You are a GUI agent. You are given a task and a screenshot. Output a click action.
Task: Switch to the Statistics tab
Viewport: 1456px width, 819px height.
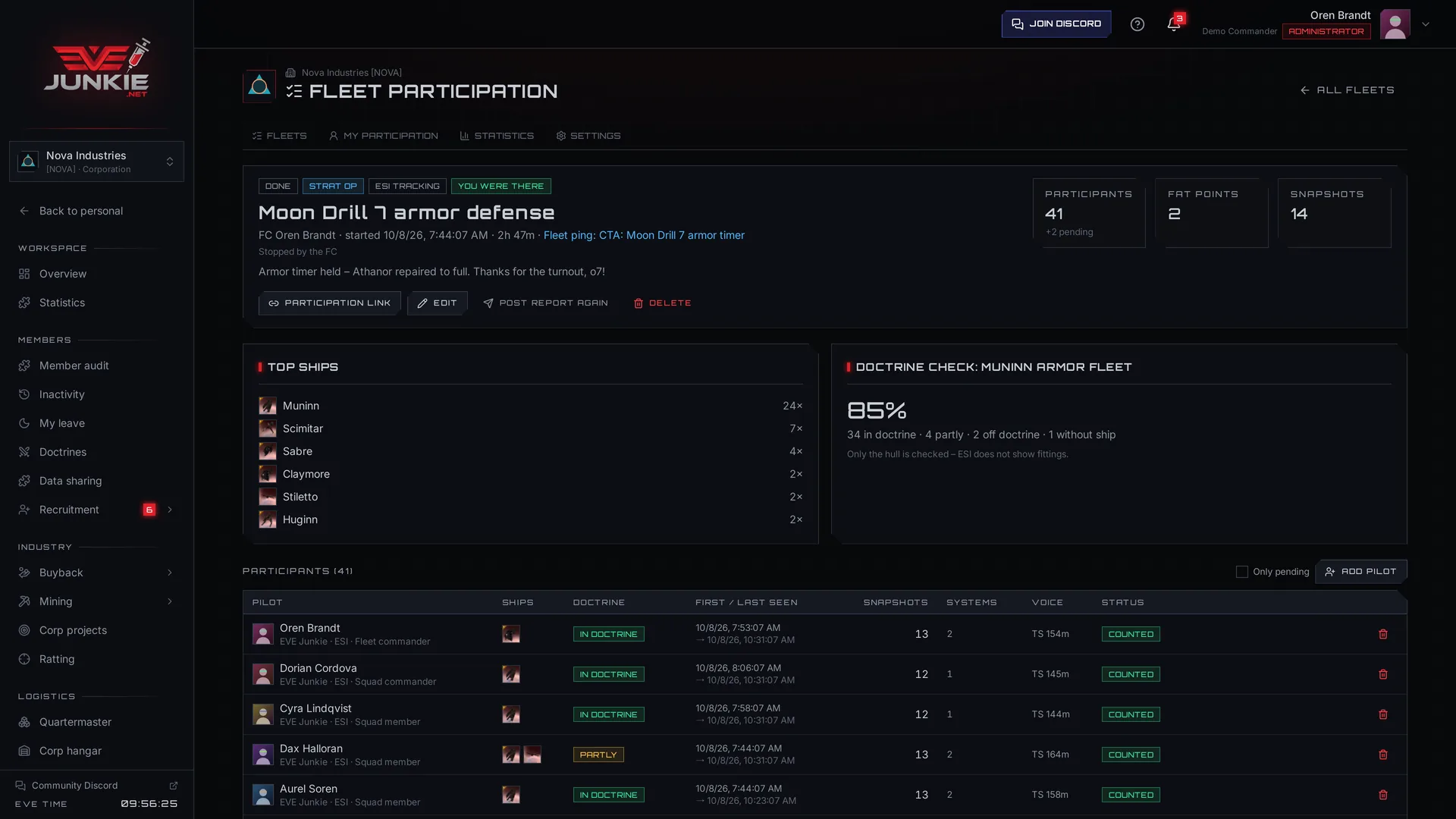497,136
